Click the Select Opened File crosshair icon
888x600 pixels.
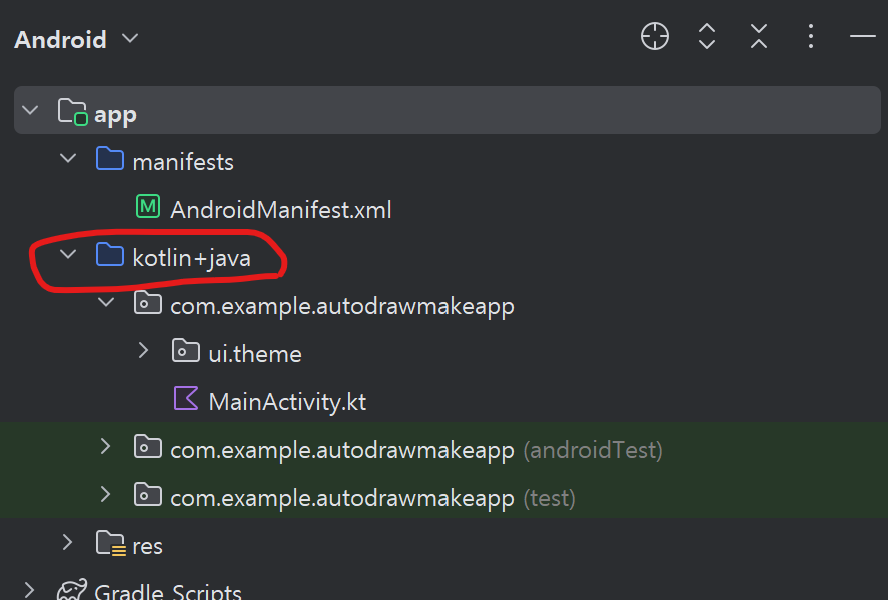tap(655, 36)
